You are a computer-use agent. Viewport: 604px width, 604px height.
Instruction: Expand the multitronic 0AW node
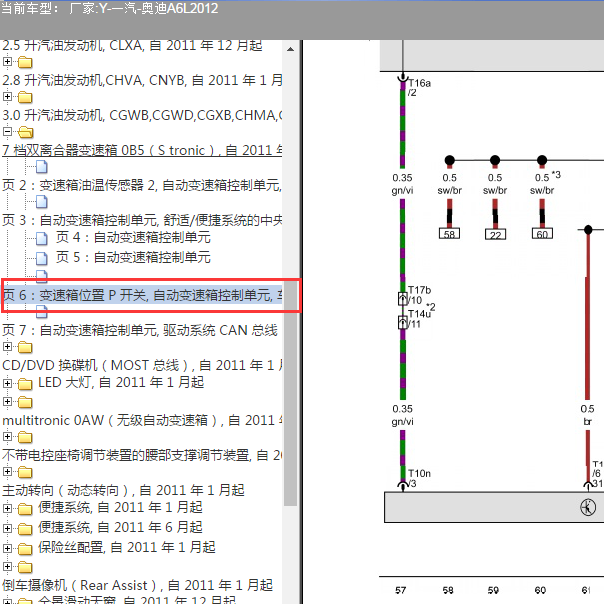tap(7, 401)
